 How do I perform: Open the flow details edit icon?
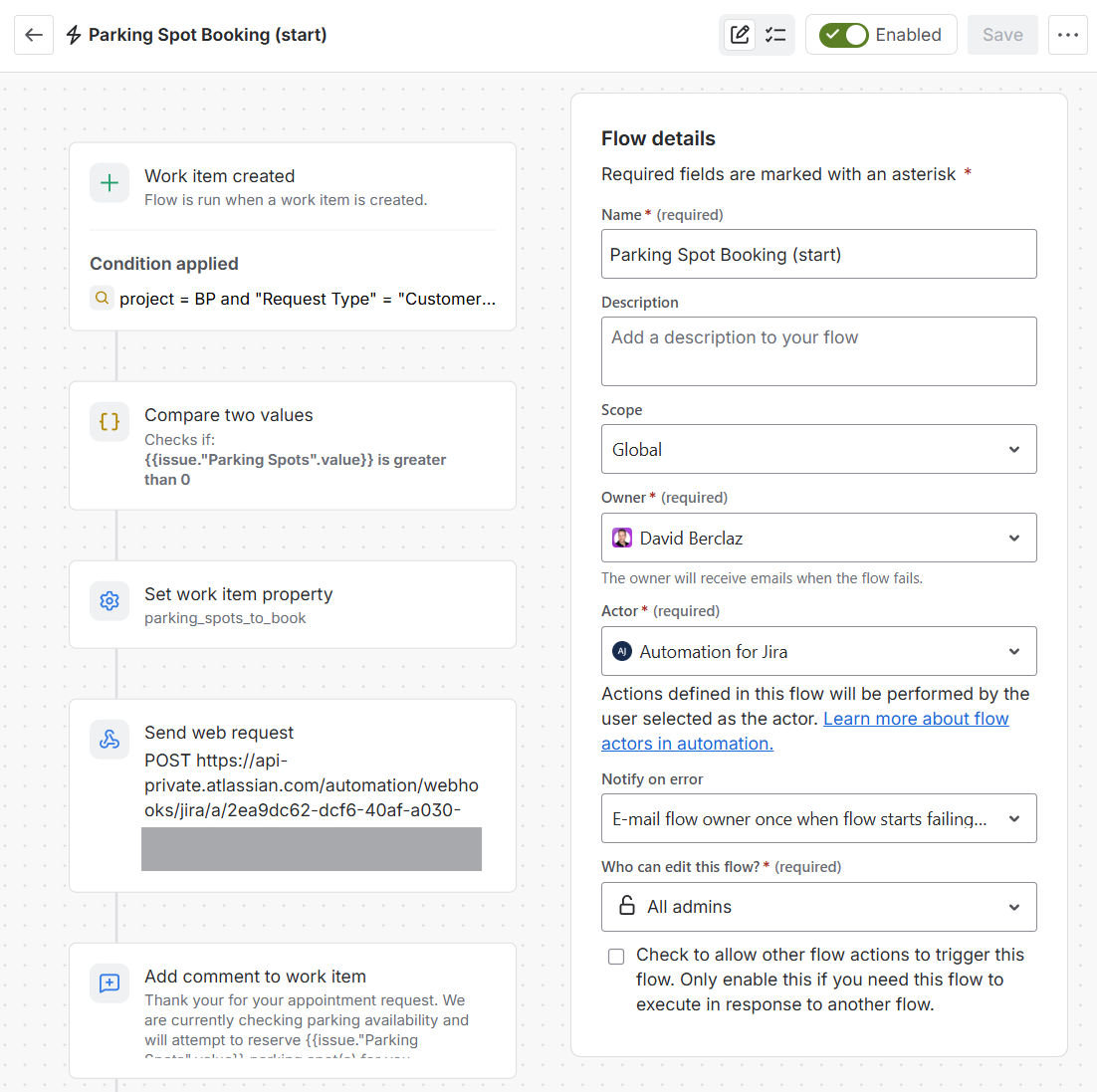coord(740,35)
